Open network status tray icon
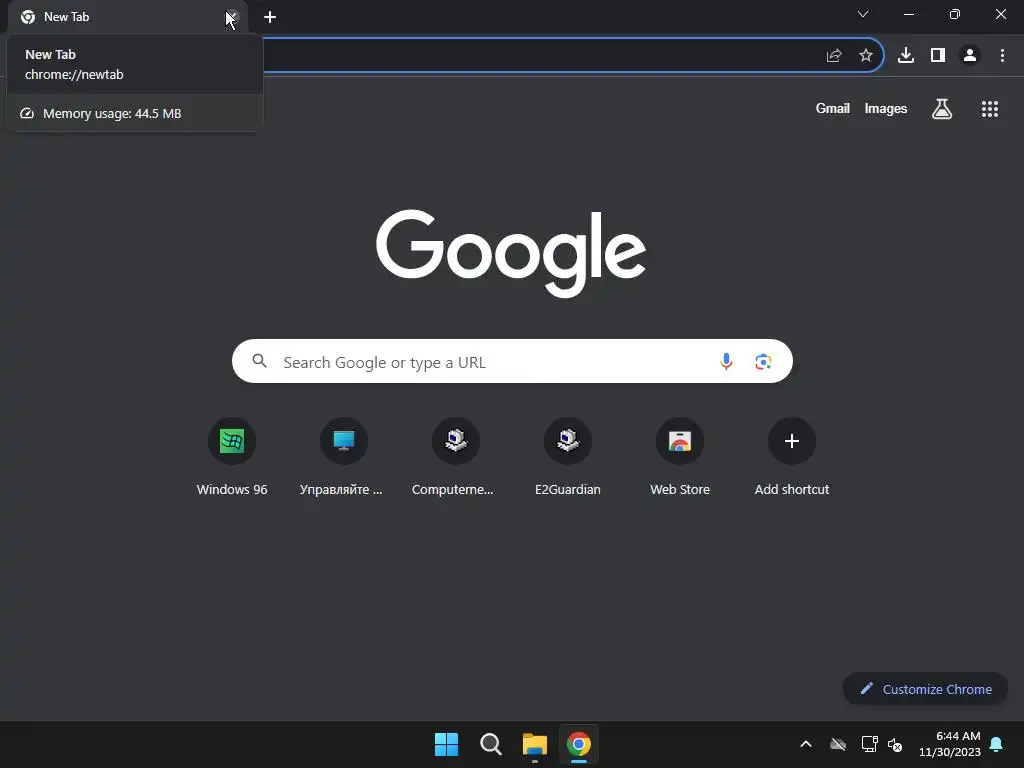The height and width of the screenshot is (768, 1024). click(x=869, y=744)
